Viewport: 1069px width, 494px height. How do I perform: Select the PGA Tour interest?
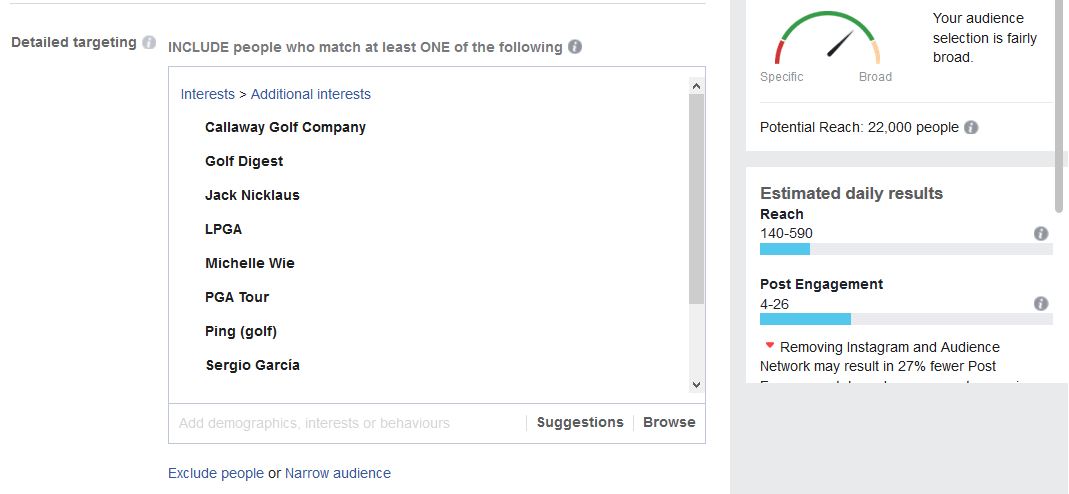tap(237, 297)
